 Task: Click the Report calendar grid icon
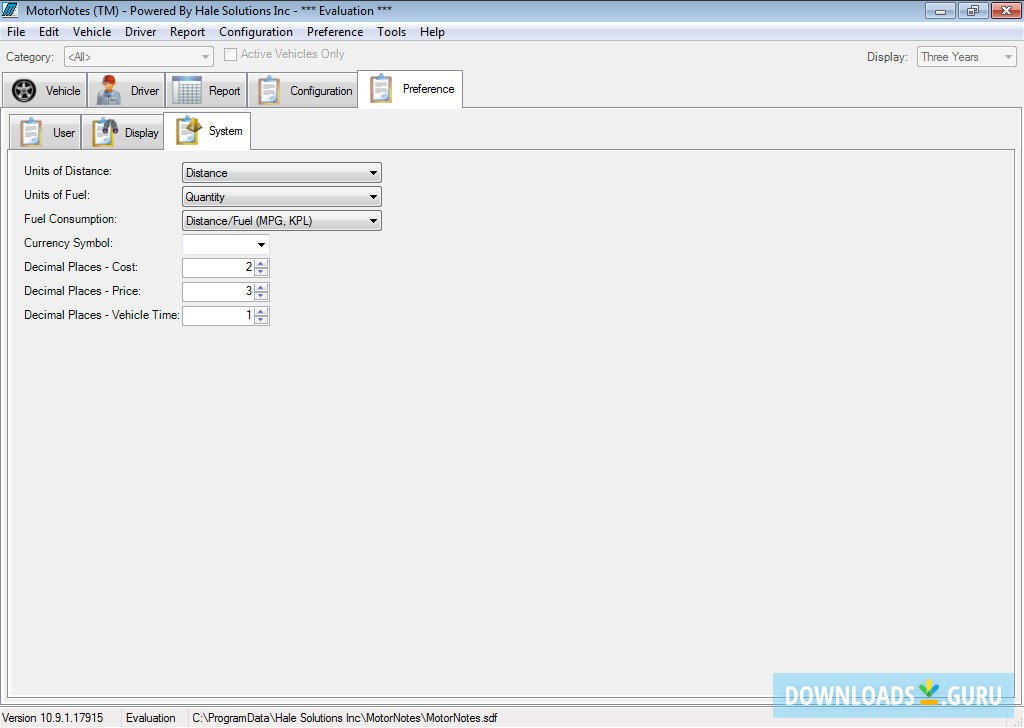pos(187,90)
